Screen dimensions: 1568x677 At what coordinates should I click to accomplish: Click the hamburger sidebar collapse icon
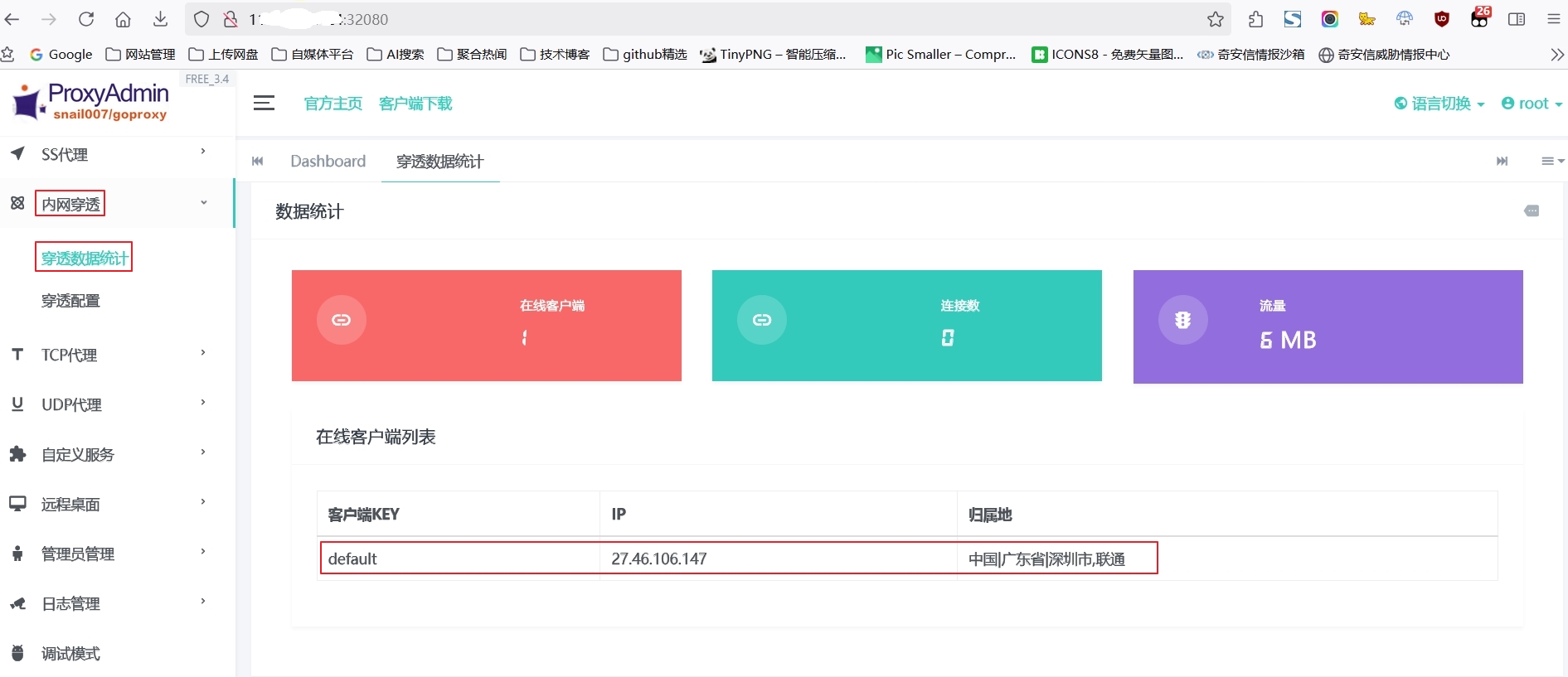pos(264,103)
